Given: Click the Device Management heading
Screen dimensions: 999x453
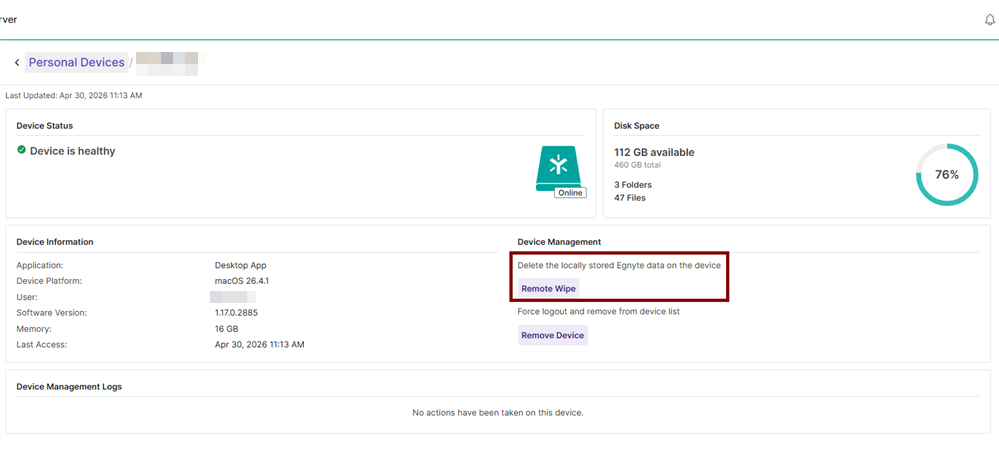Looking at the screenshot, I should 559,242.
